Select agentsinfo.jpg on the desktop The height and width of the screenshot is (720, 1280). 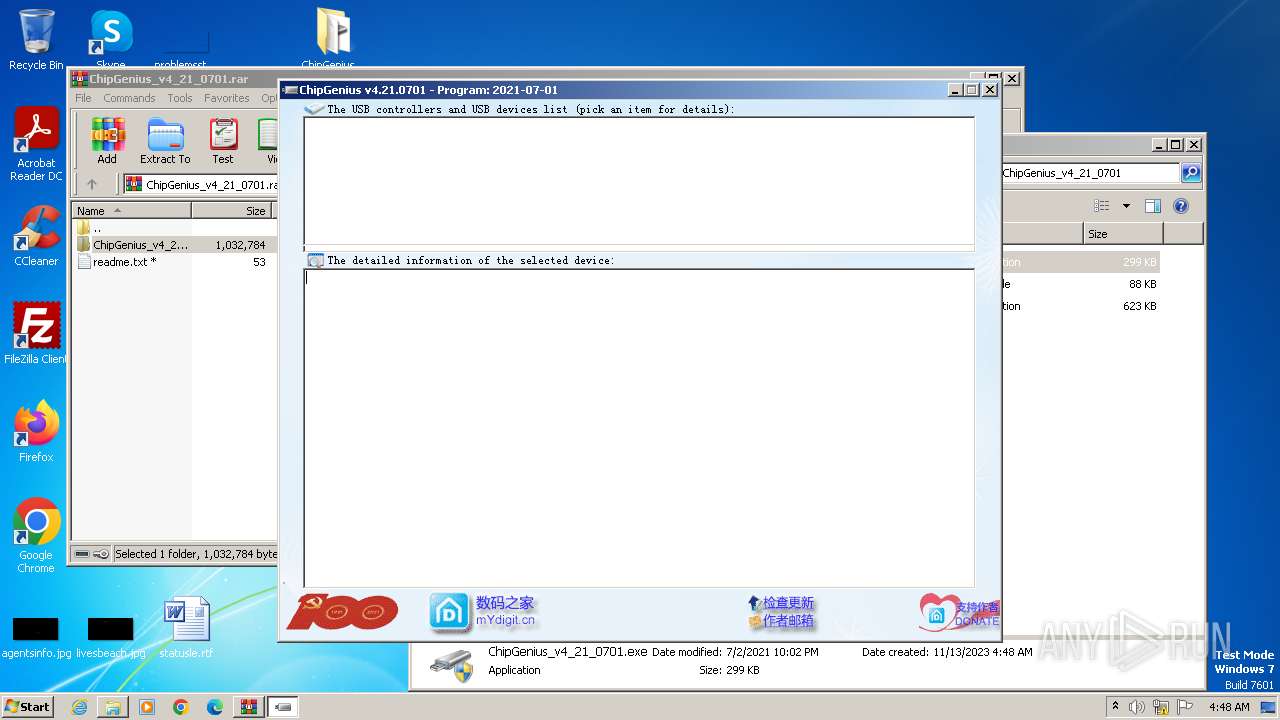(x=36, y=638)
